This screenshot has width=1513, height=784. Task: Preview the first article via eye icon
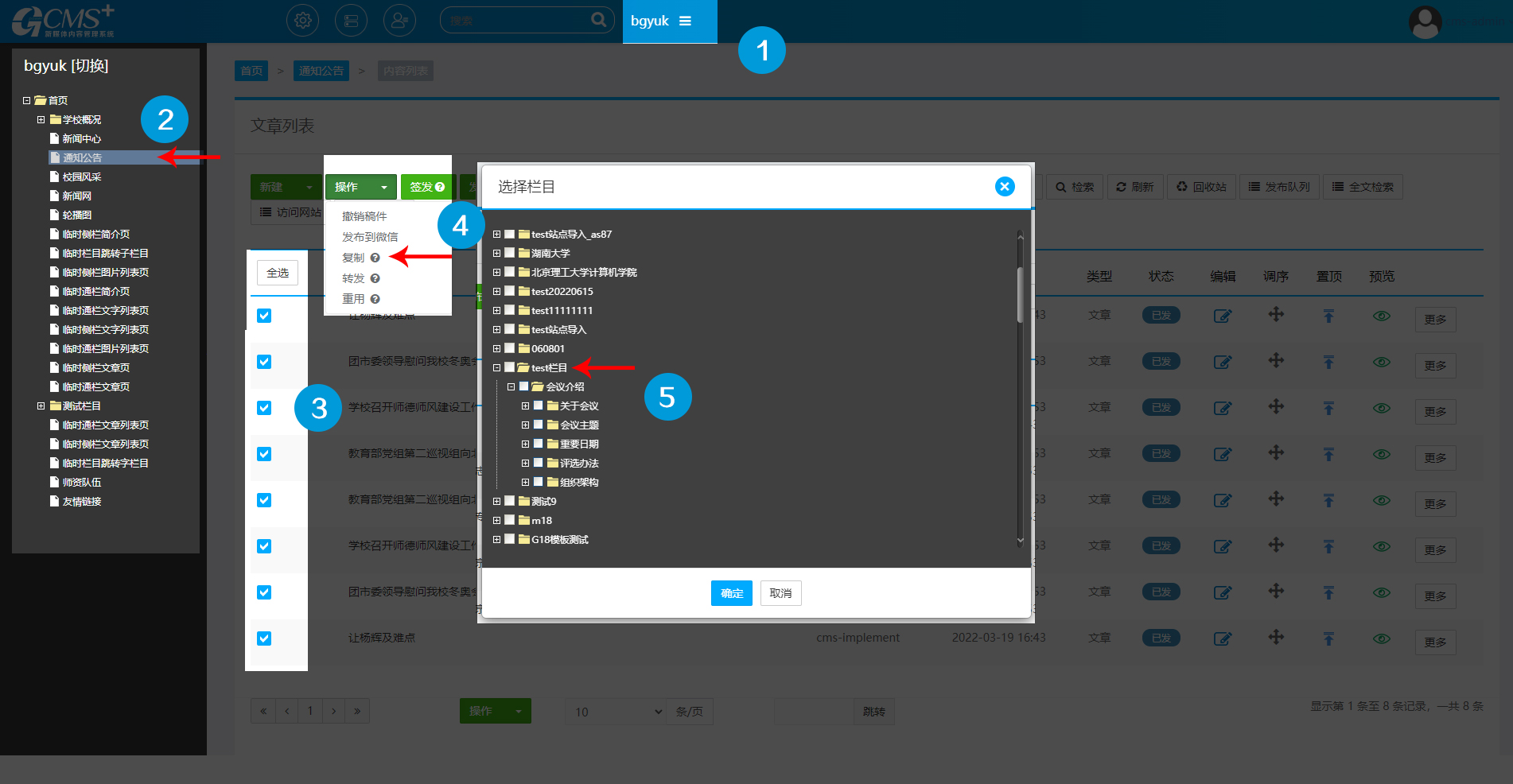[1382, 316]
